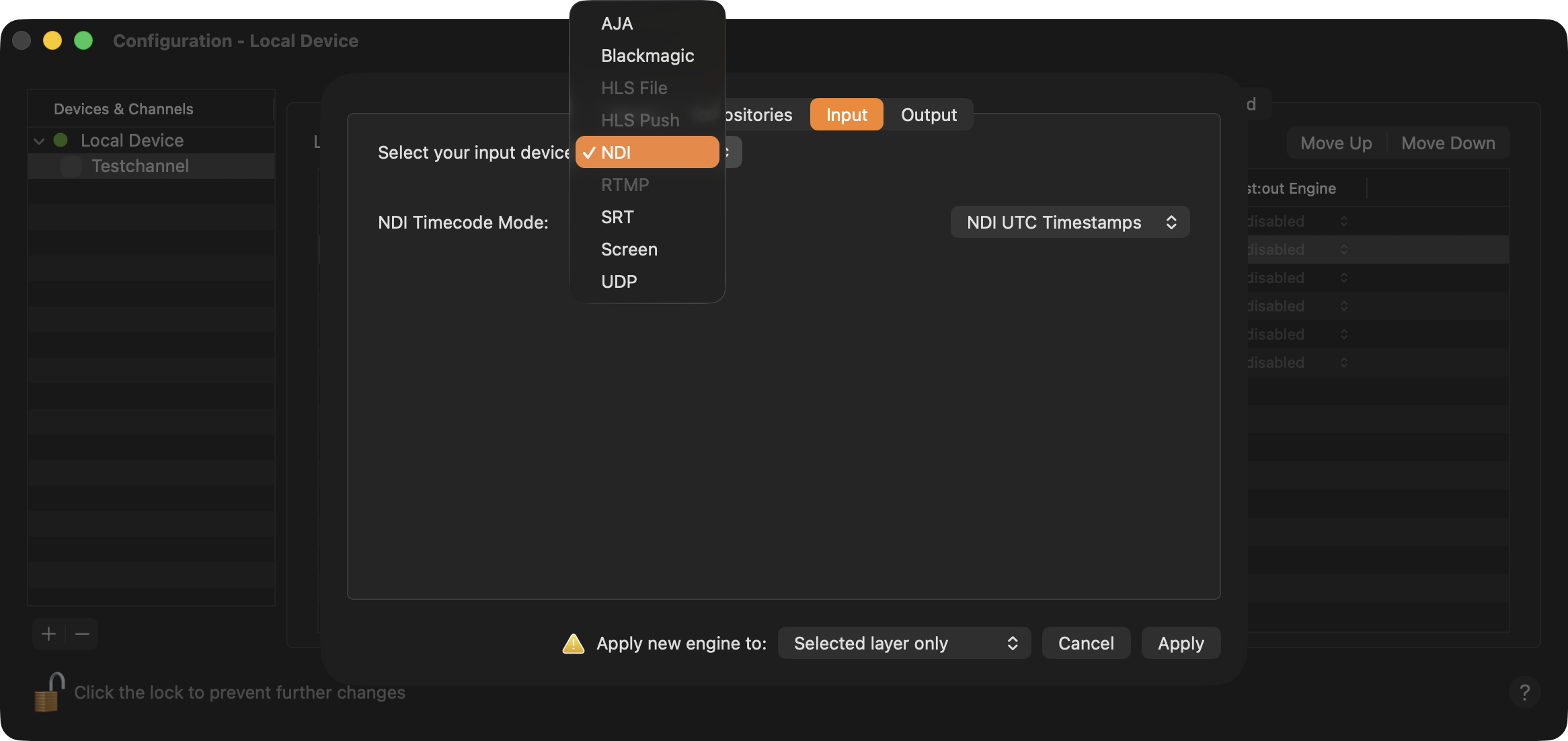Select the checked NDI menu entry

point(647,153)
